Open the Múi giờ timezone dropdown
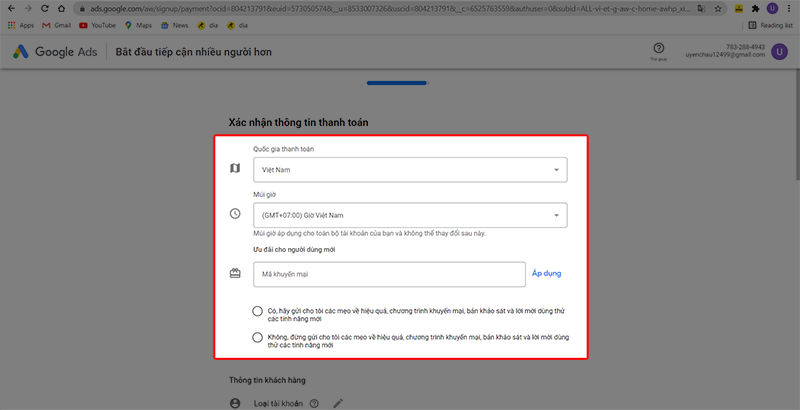This screenshot has width=800, height=410. [x=409, y=215]
